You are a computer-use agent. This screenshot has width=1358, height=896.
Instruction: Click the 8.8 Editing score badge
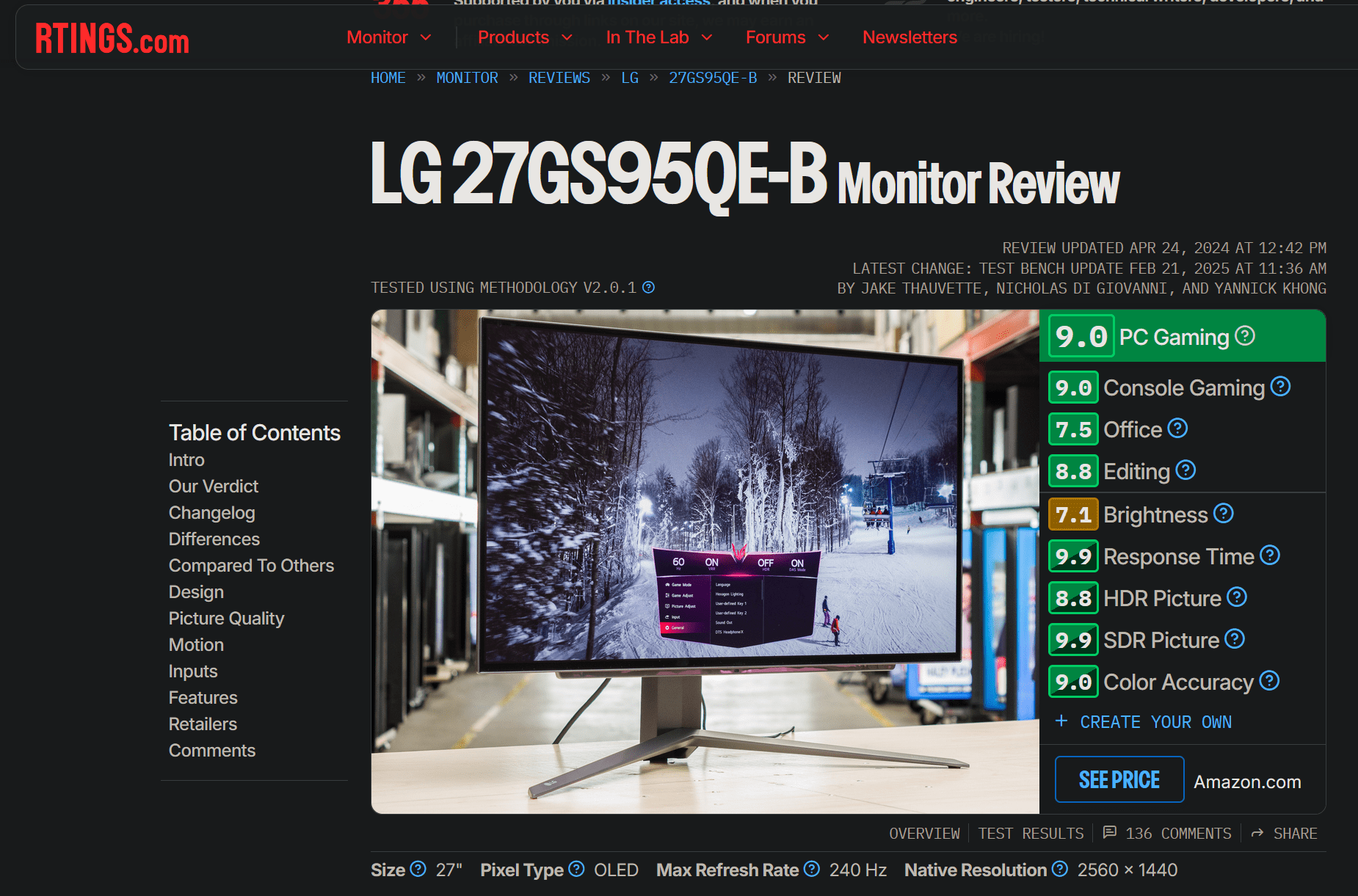pos(1073,471)
